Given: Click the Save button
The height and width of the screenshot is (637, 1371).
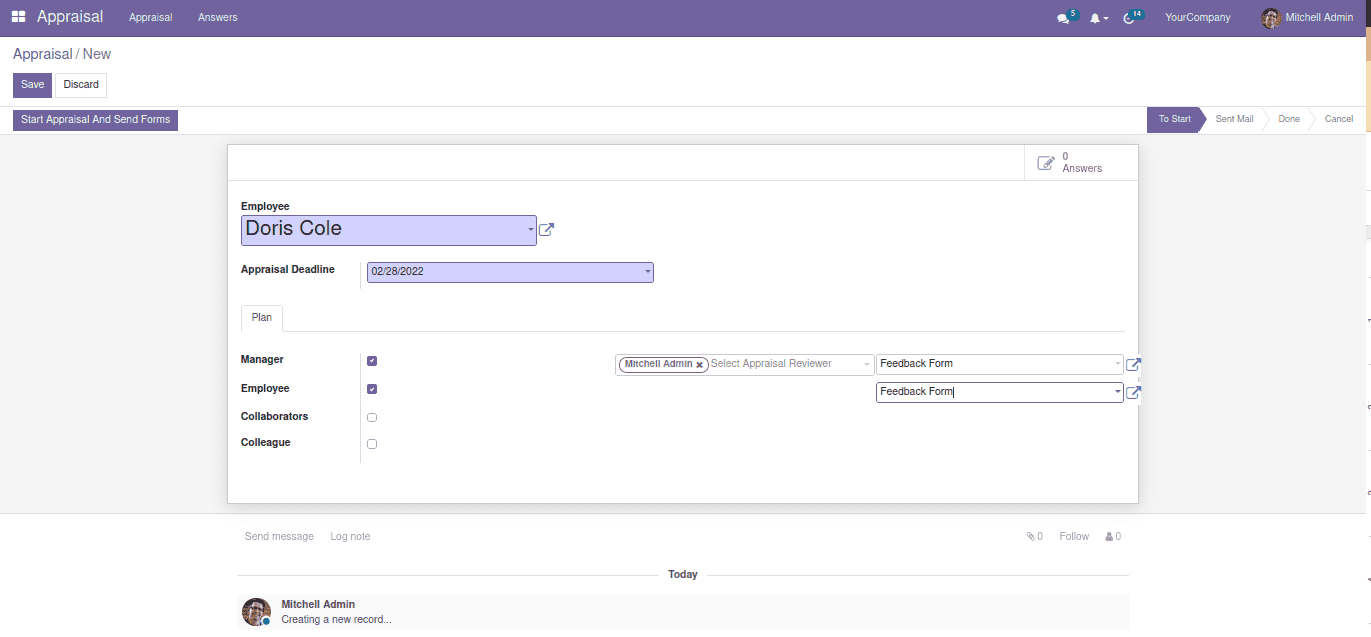Looking at the screenshot, I should coord(32,85).
